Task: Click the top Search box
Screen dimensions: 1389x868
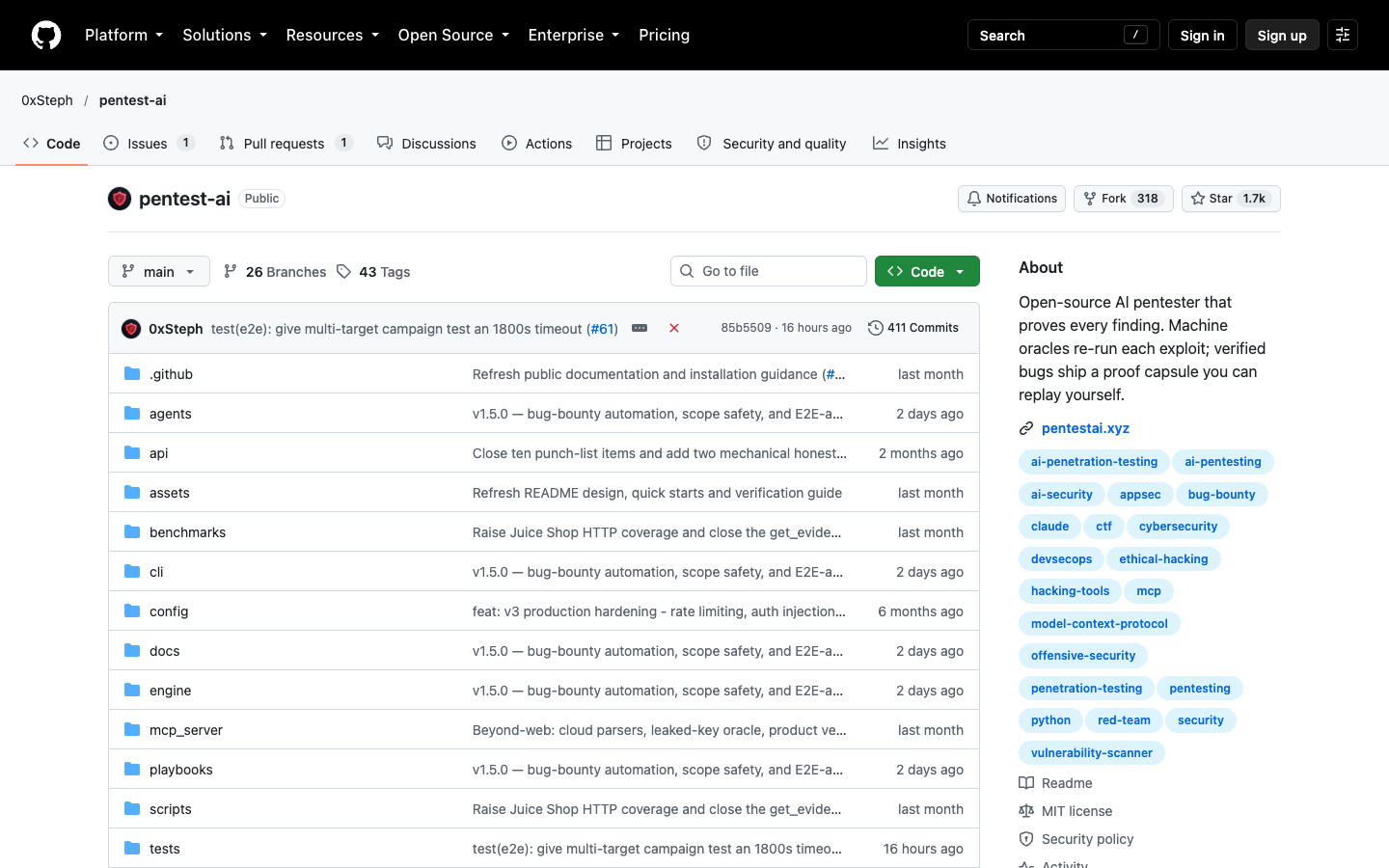Action: (1064, 35)
